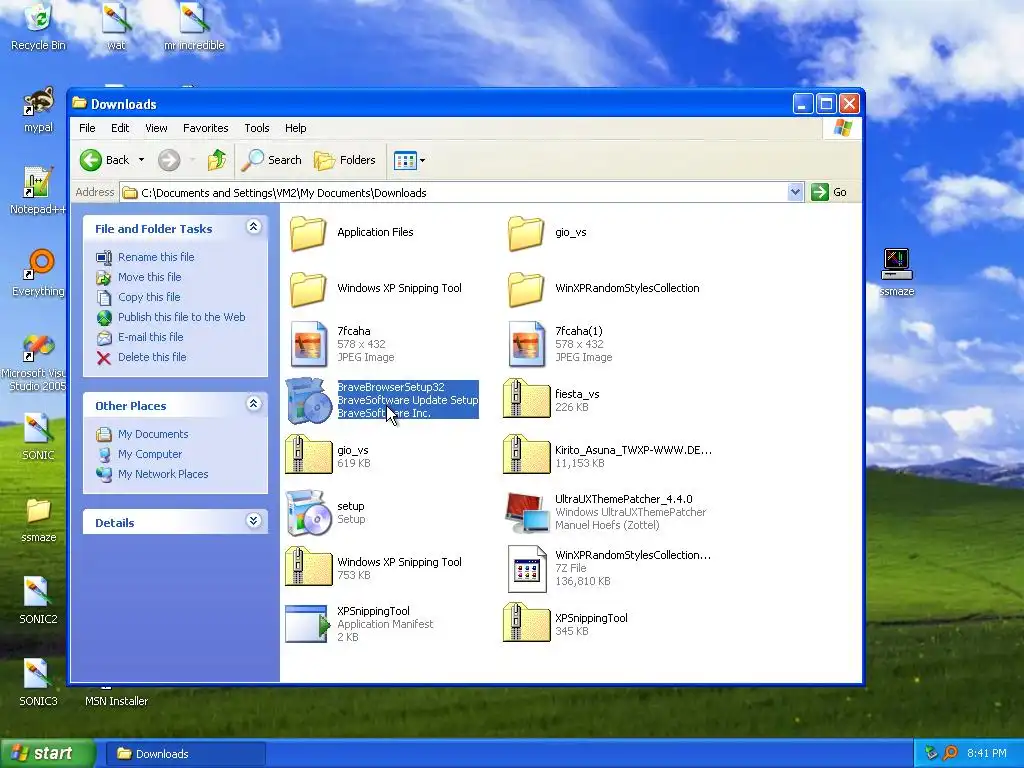
Task: Click the Everything tray icon in system tray
Action: (950, 754)
